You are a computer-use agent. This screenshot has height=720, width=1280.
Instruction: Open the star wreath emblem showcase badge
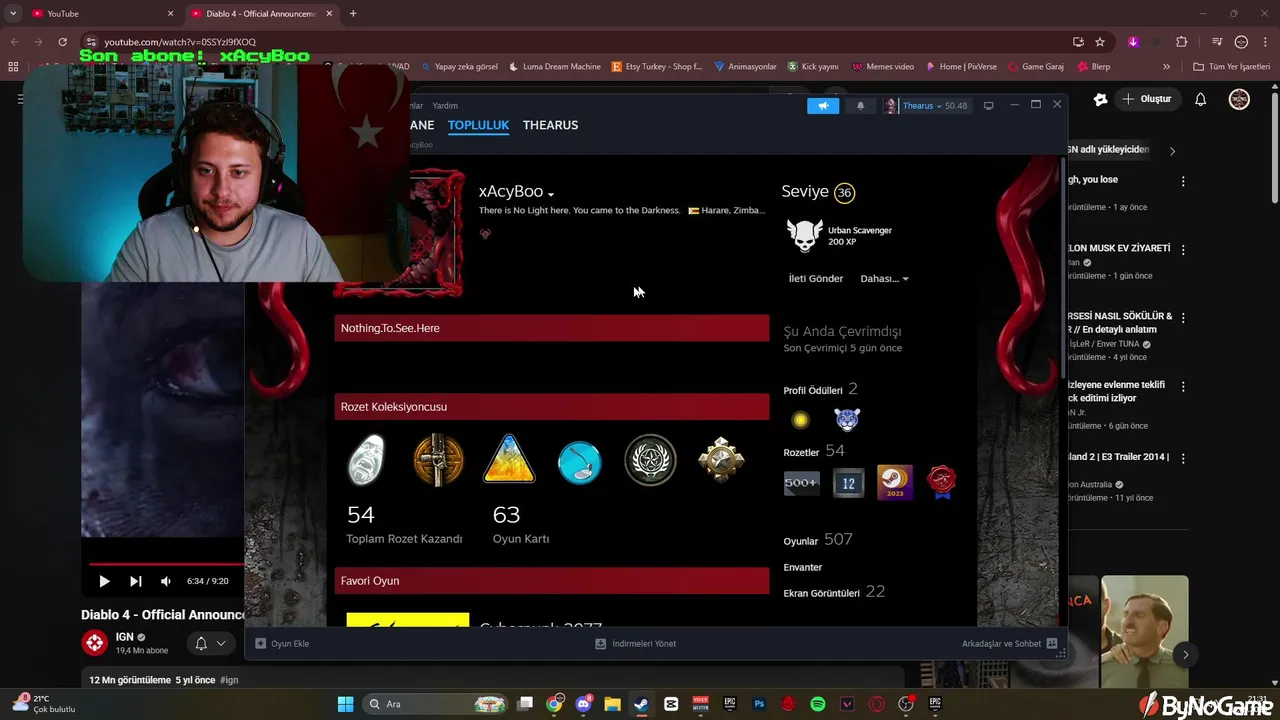coord(650,461)
